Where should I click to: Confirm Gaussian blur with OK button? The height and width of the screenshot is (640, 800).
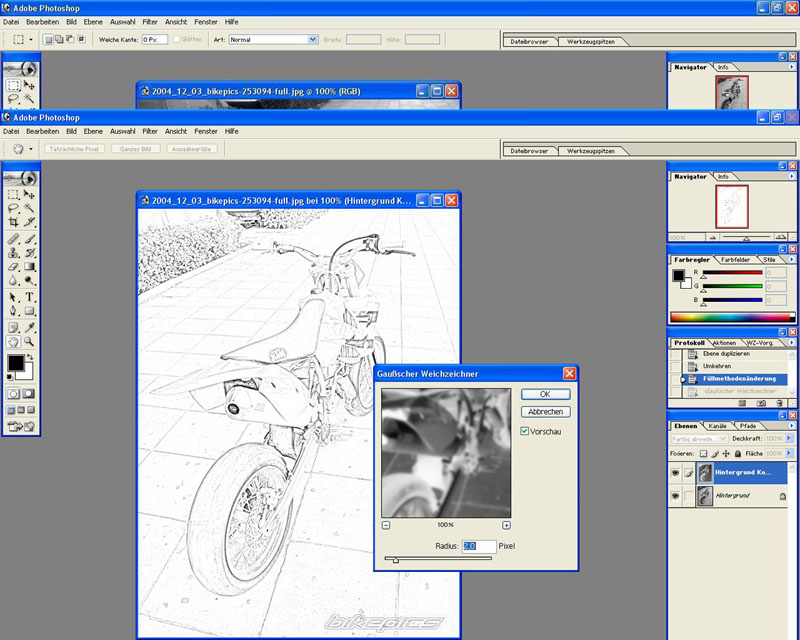pos(545,394)
